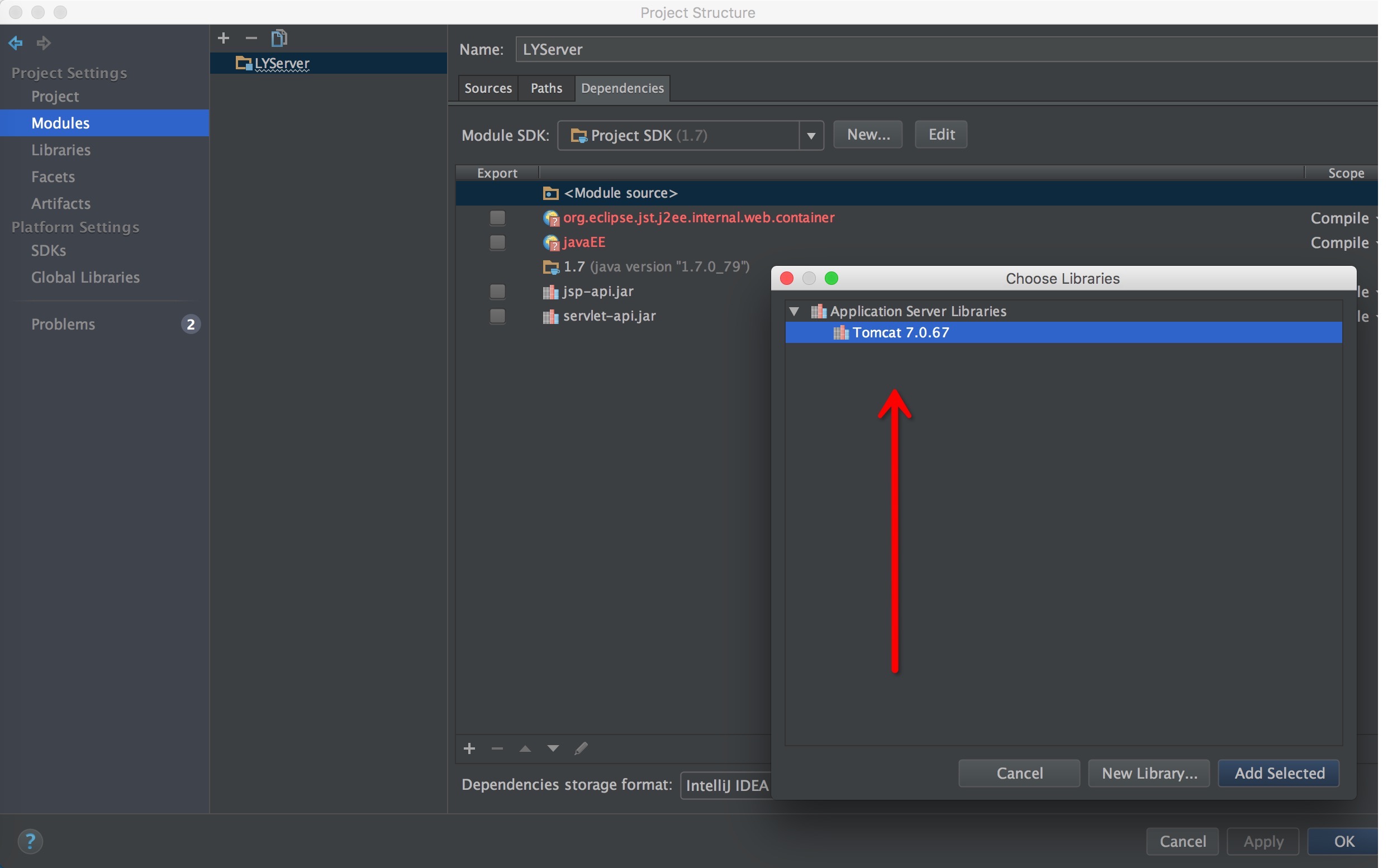Expand the Project Settings section
1397x868 pixels.
tap(67, 71)
